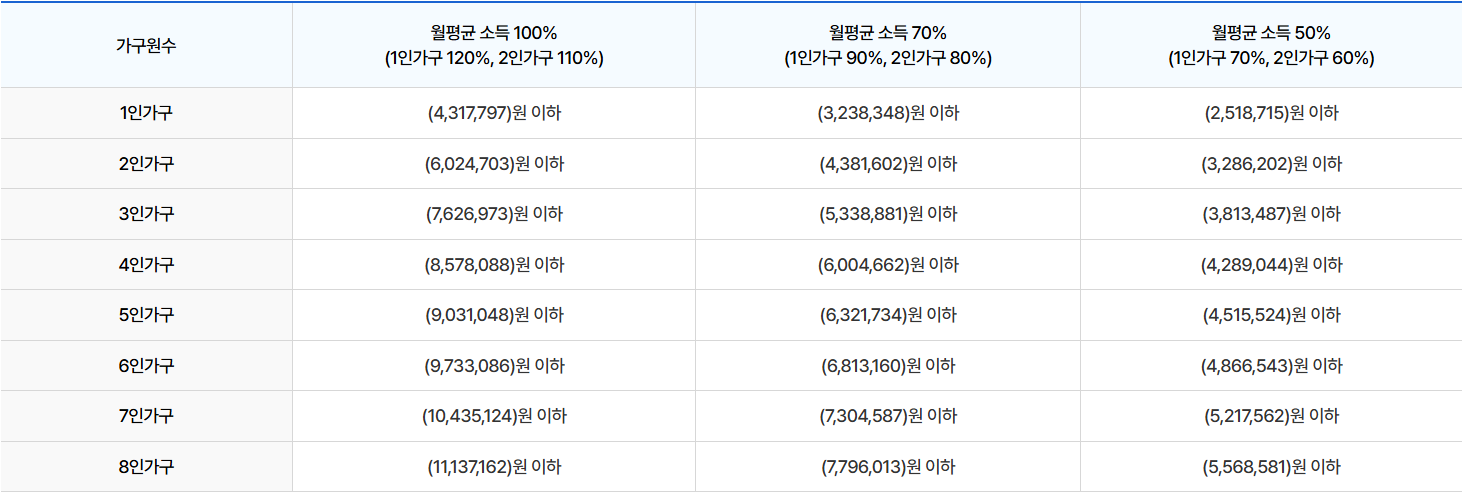This screenshot has width=1462, height=493.
Task: Click the (3,813,487)원 이하 cell
Action: pos(1271,214)
